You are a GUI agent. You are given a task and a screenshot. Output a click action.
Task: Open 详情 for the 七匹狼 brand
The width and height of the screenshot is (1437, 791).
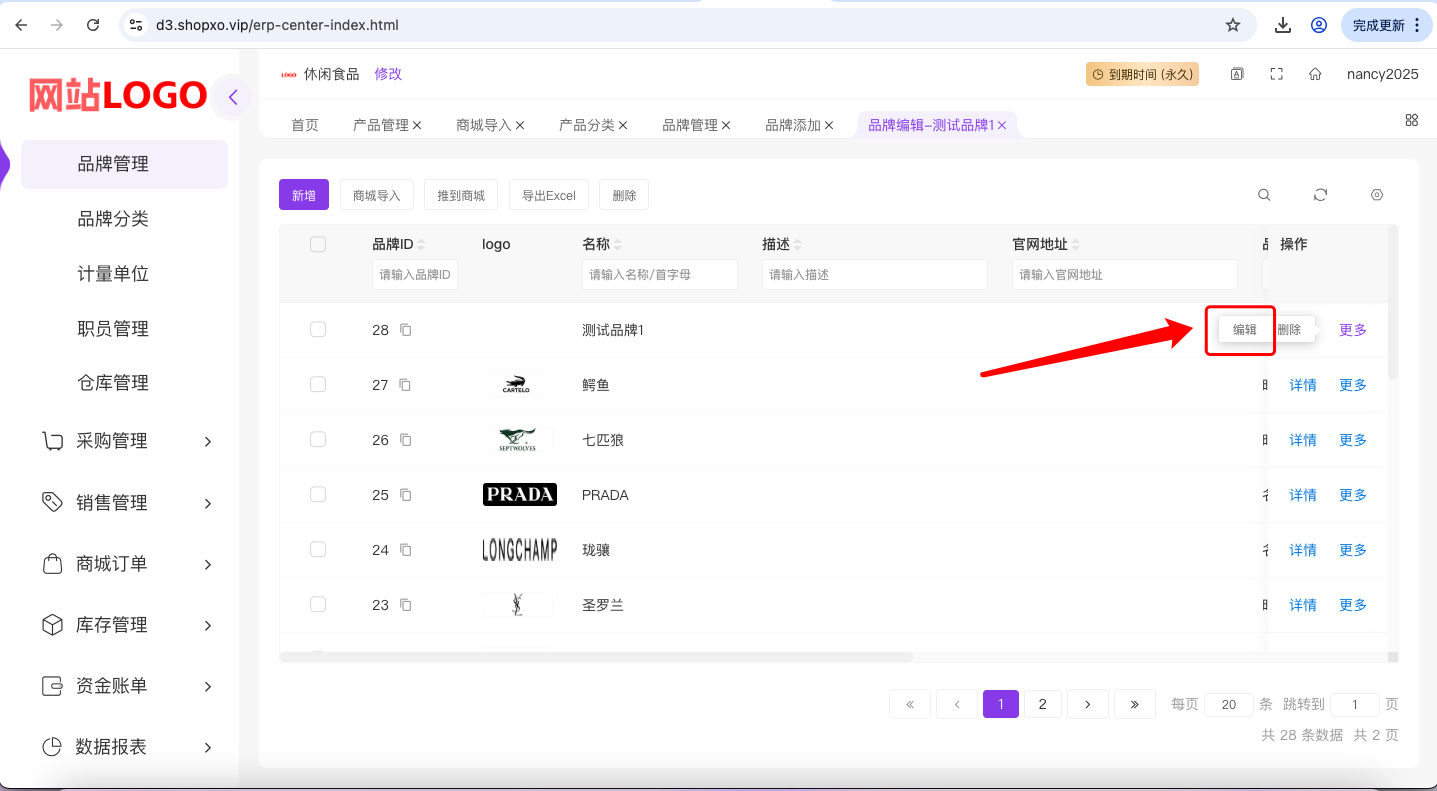point(1303,440)
